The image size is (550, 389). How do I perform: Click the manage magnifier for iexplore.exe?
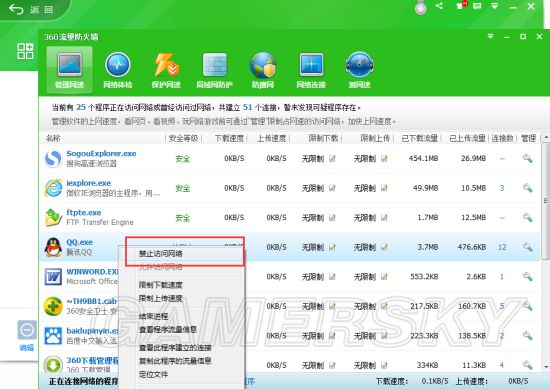pyautogui.click(x=528, y=188)
